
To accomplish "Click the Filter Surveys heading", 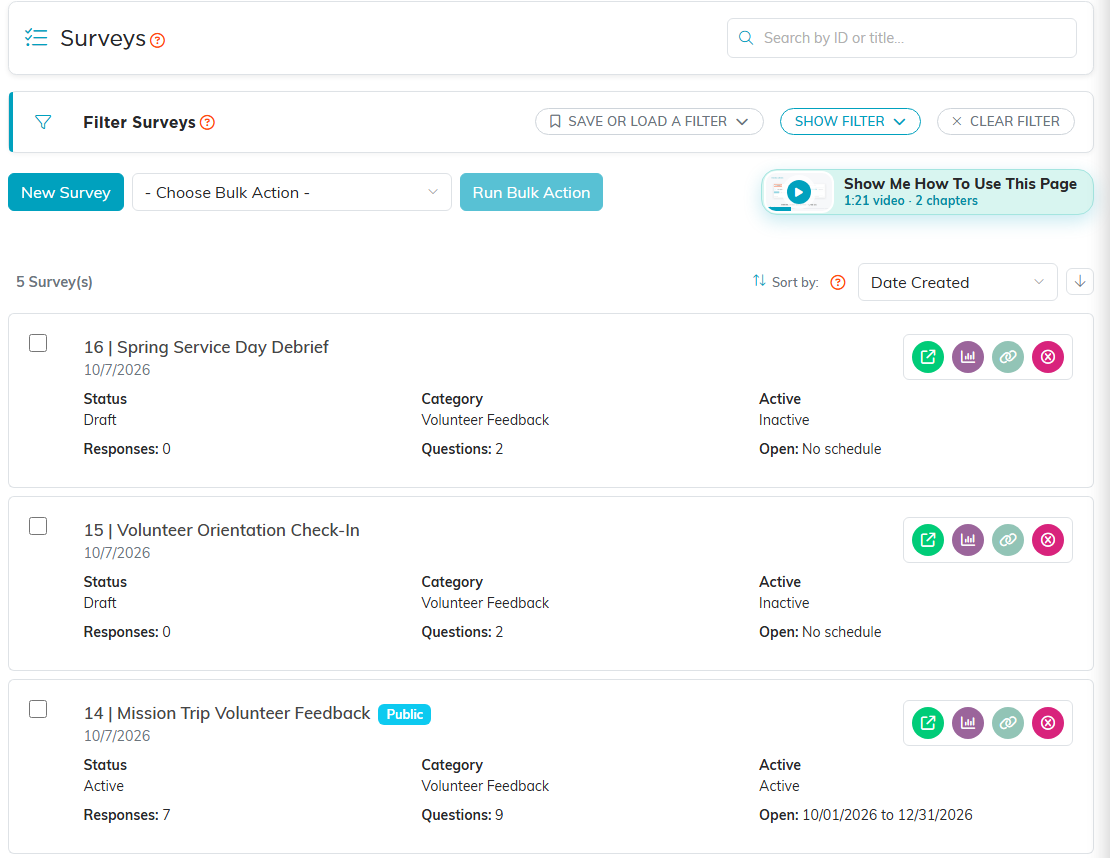I will coord(139,122).
